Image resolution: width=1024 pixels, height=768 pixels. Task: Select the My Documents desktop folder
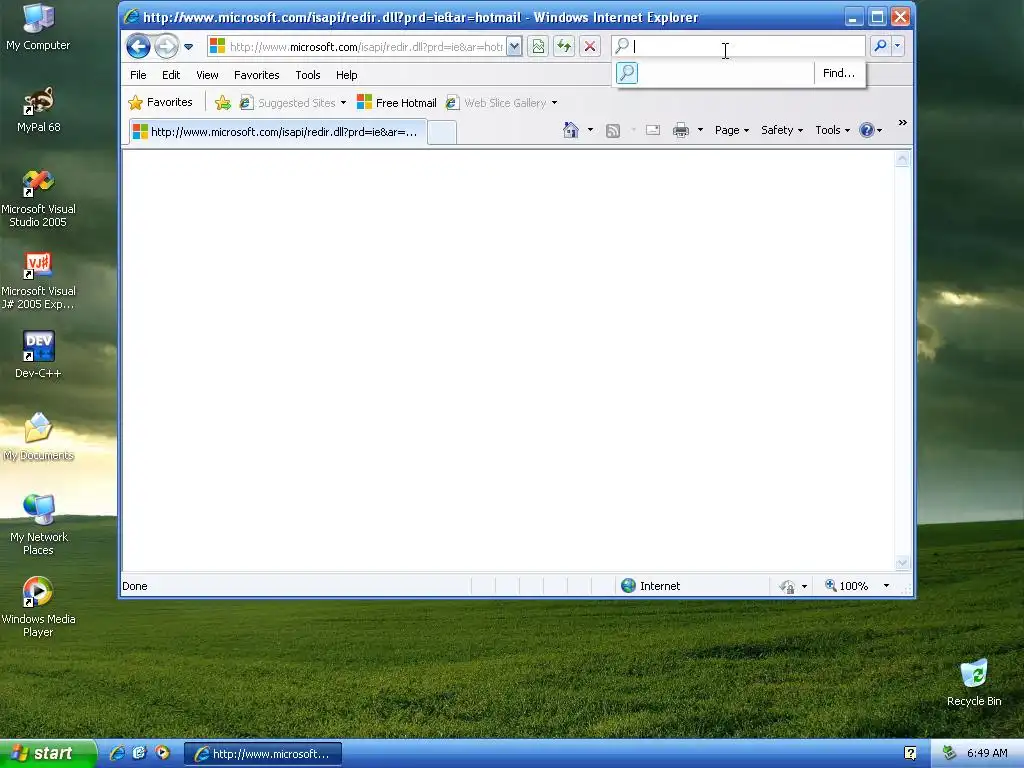(38, 438)
